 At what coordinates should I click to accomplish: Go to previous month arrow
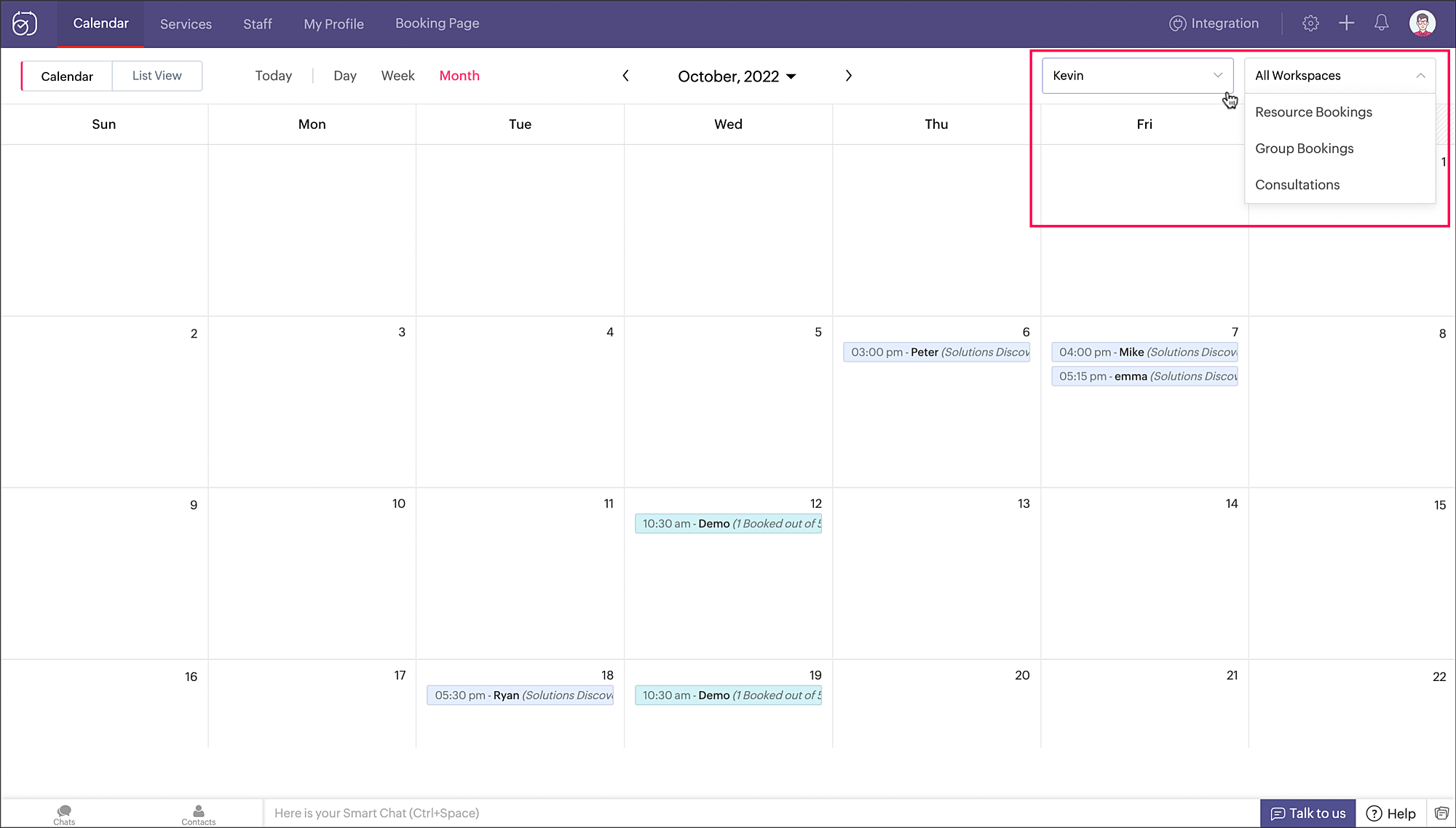pyautogui.click(x=625, y=76)
